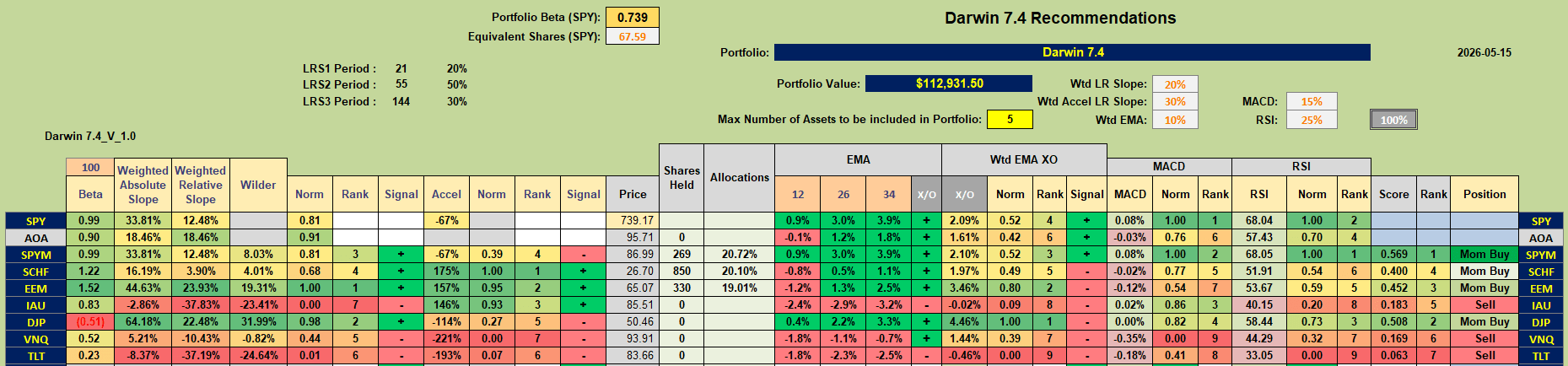
Task: Click the Portfolio Value cell $112,931.50
Action: pyautogui.click(x=949, y=83)
